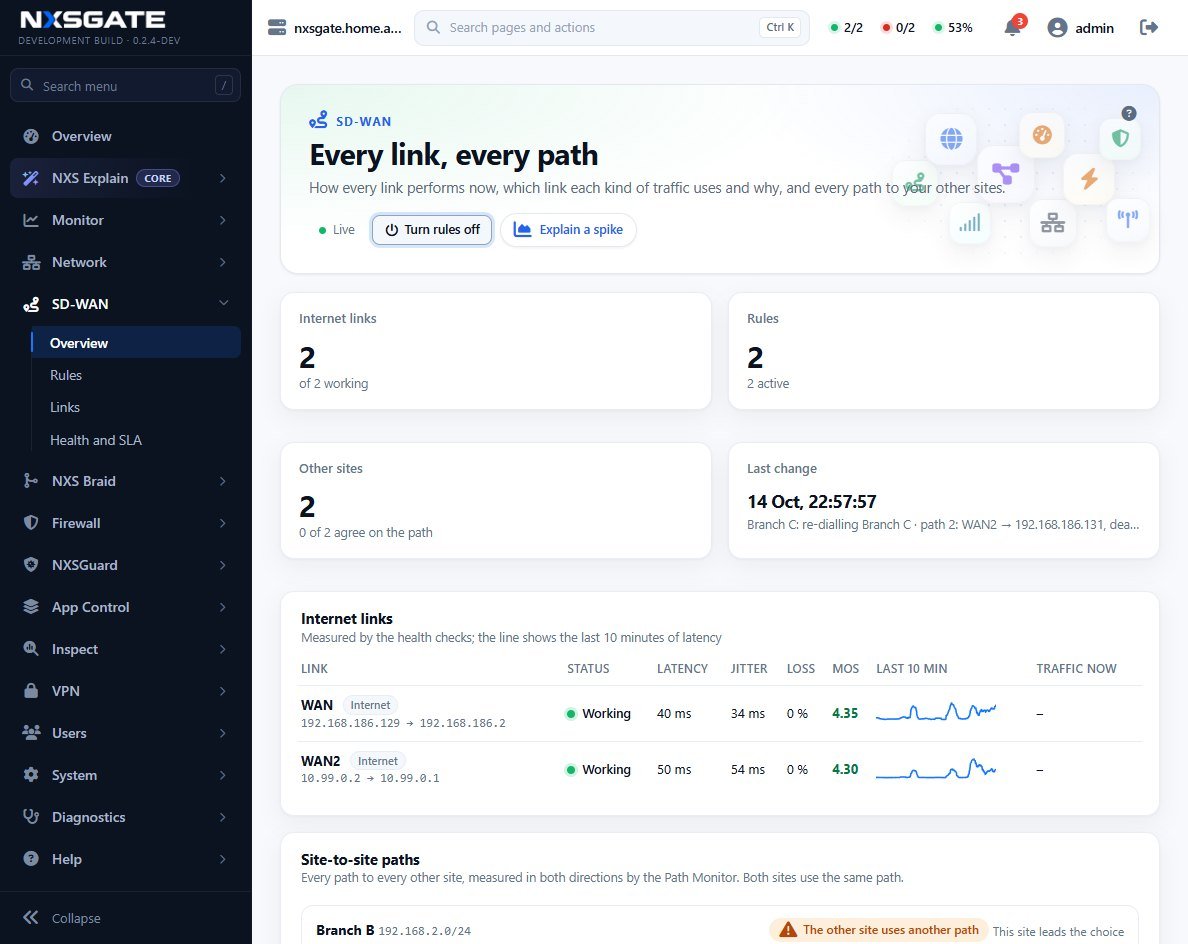Click the warning triangle on Branch B path

[x=788, y=930]
